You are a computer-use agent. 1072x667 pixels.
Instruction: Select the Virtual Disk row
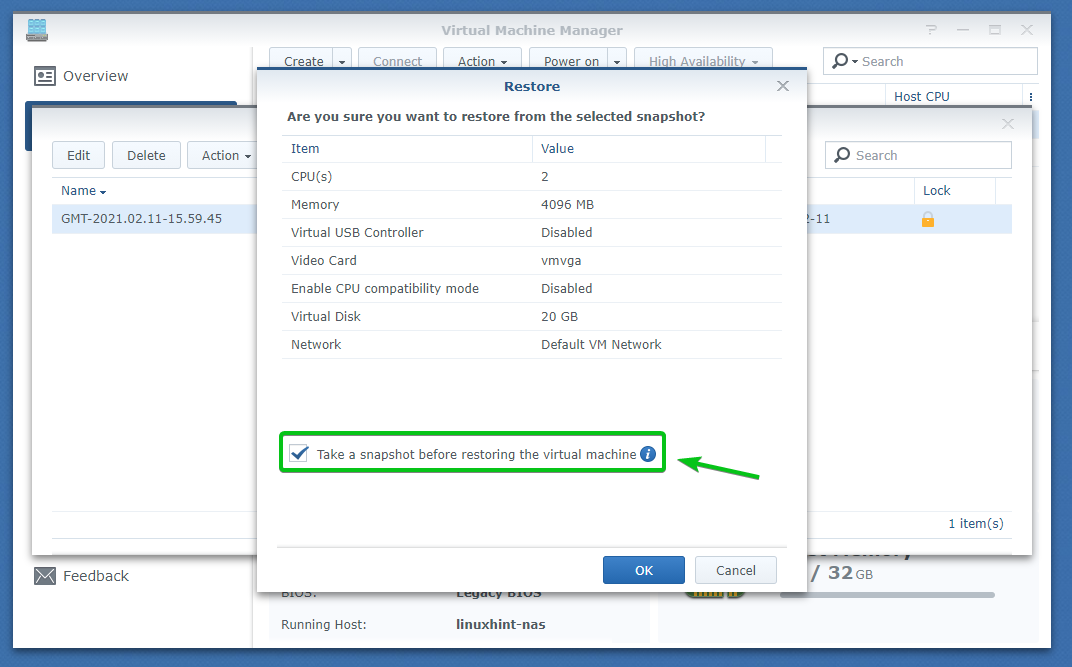pyautogui.click(x=532, y=316)
